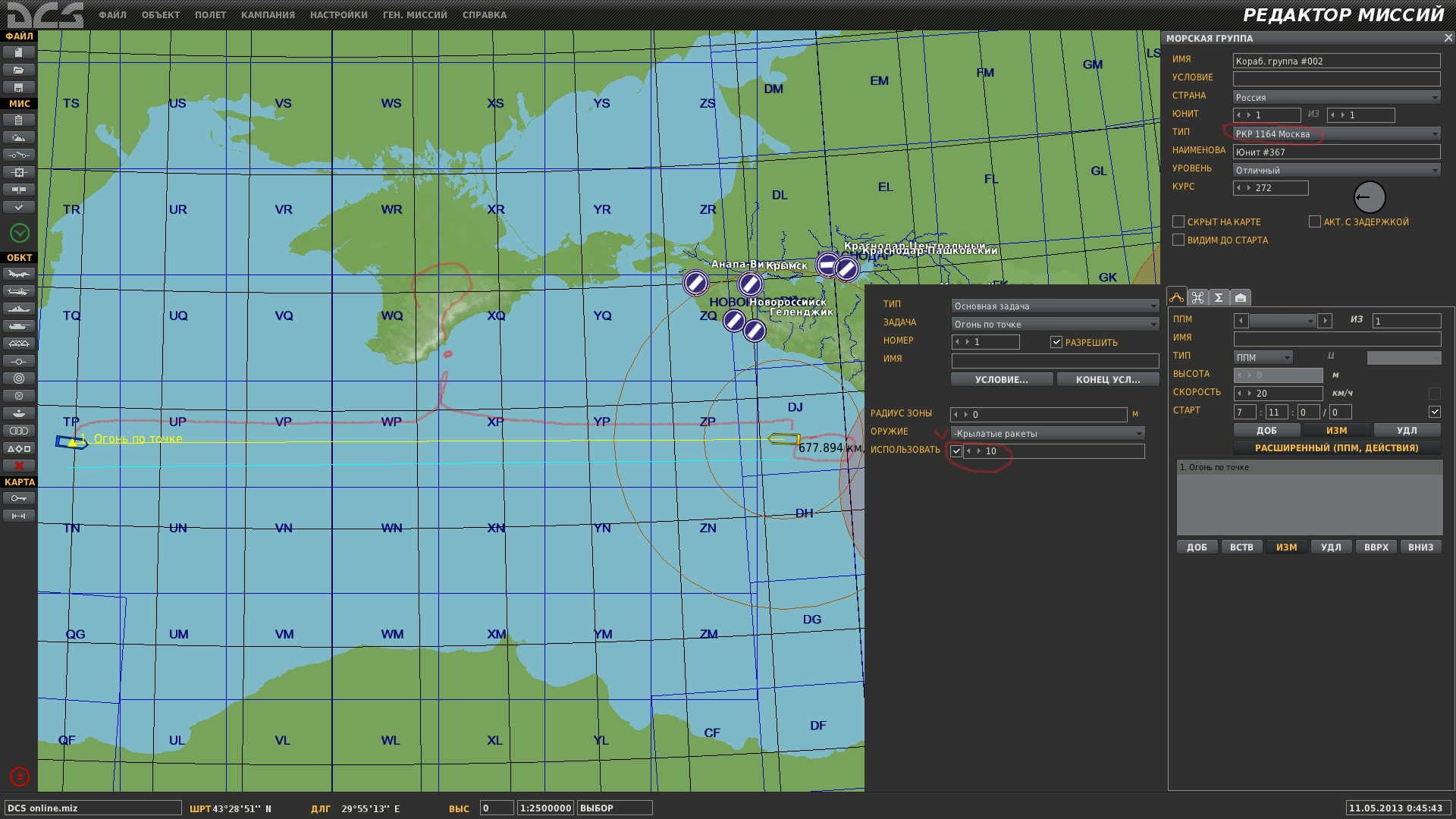This screenshot has width=1456, height=819.
Task: Open the weather settings cloud icon
Action: click(19, 137)
